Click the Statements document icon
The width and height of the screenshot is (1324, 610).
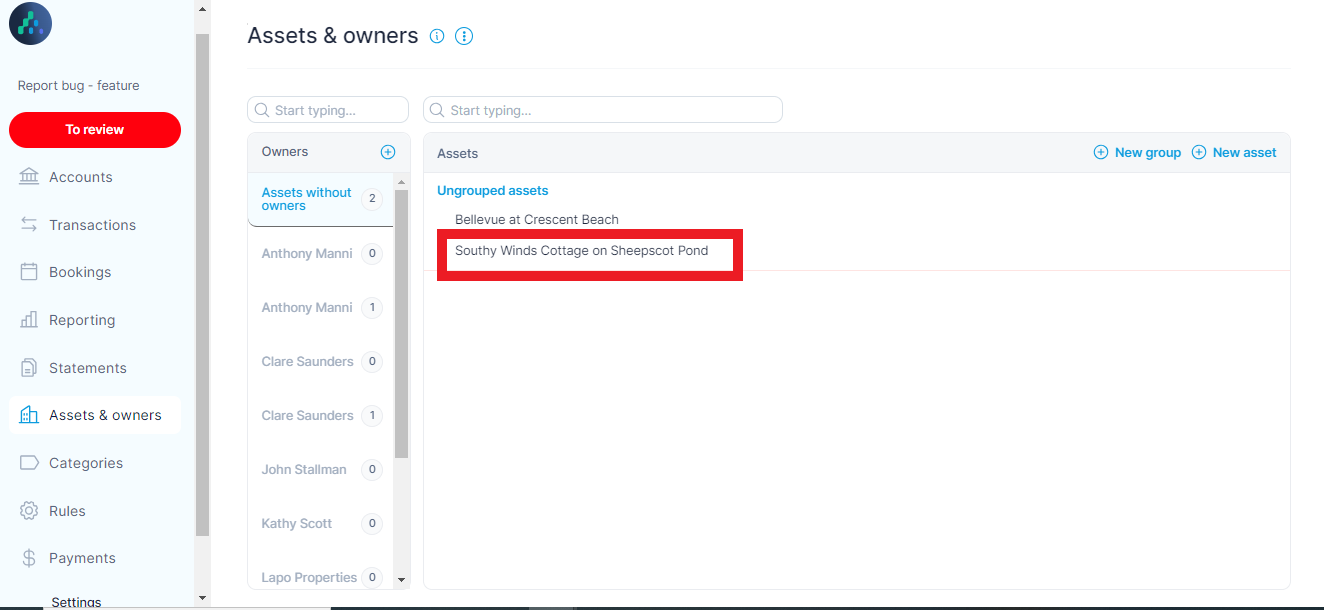tap(29, 368)
